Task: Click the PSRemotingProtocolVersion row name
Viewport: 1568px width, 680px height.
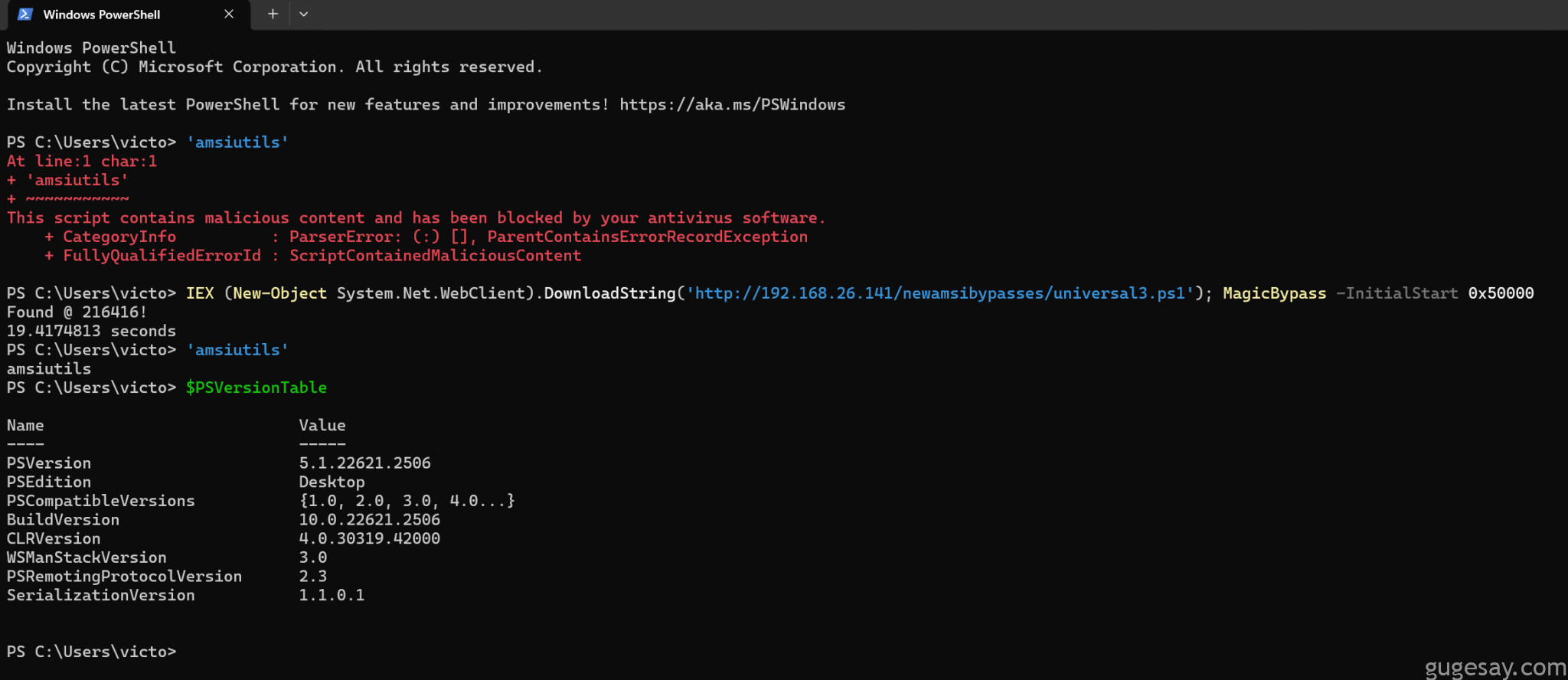Action: (x=125, y=576)
